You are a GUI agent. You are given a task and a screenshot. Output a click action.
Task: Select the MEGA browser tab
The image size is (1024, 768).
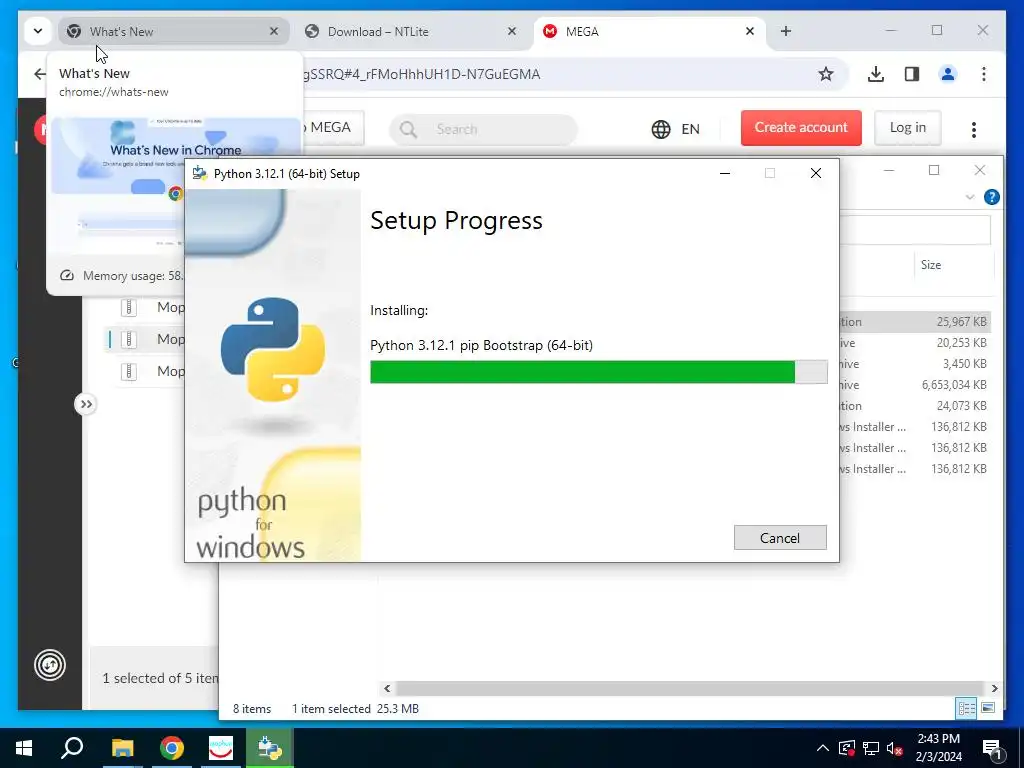650,31
